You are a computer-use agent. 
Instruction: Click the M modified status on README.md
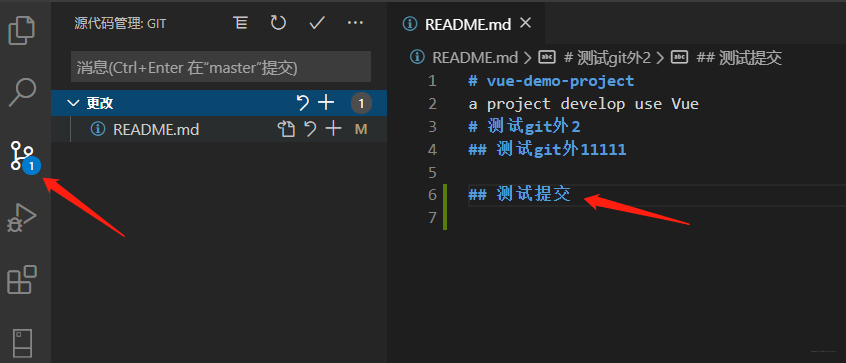coord(361,129)
